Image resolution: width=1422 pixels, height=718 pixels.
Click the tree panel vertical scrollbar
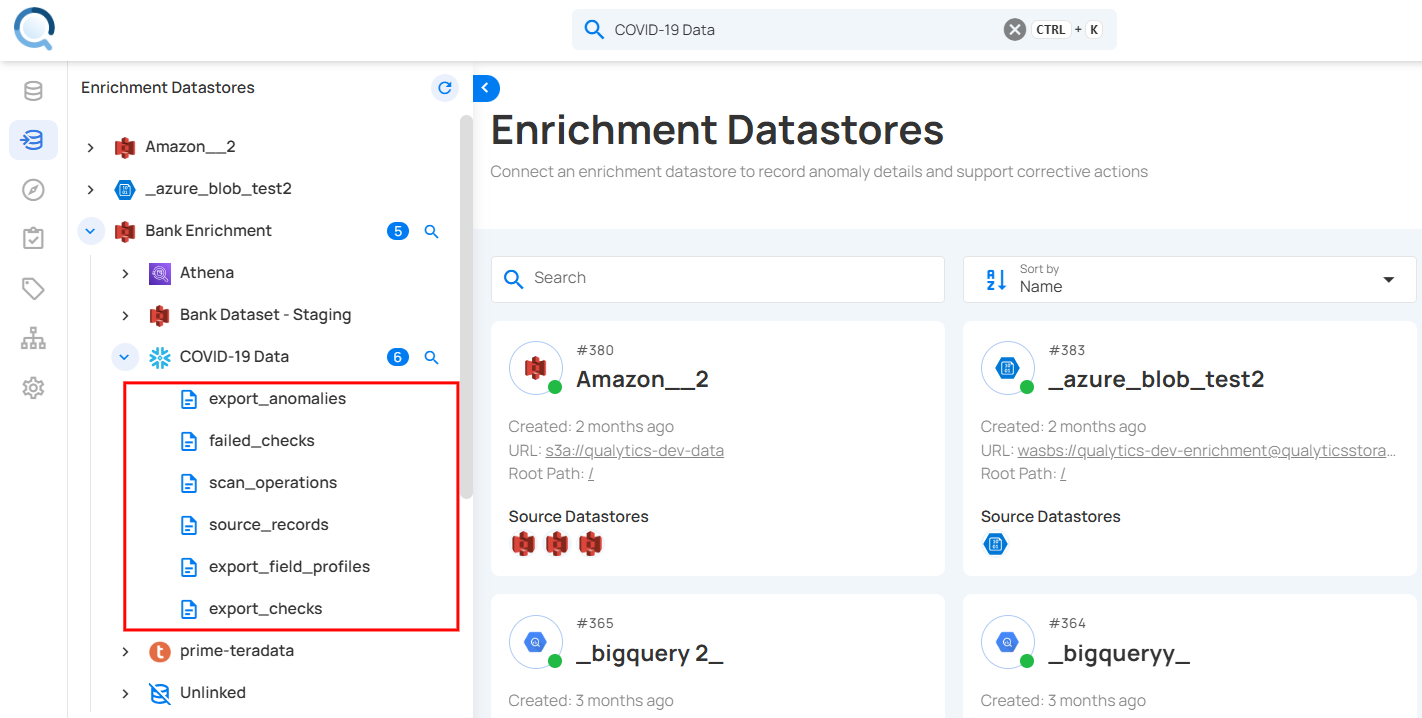coord(466,300)
